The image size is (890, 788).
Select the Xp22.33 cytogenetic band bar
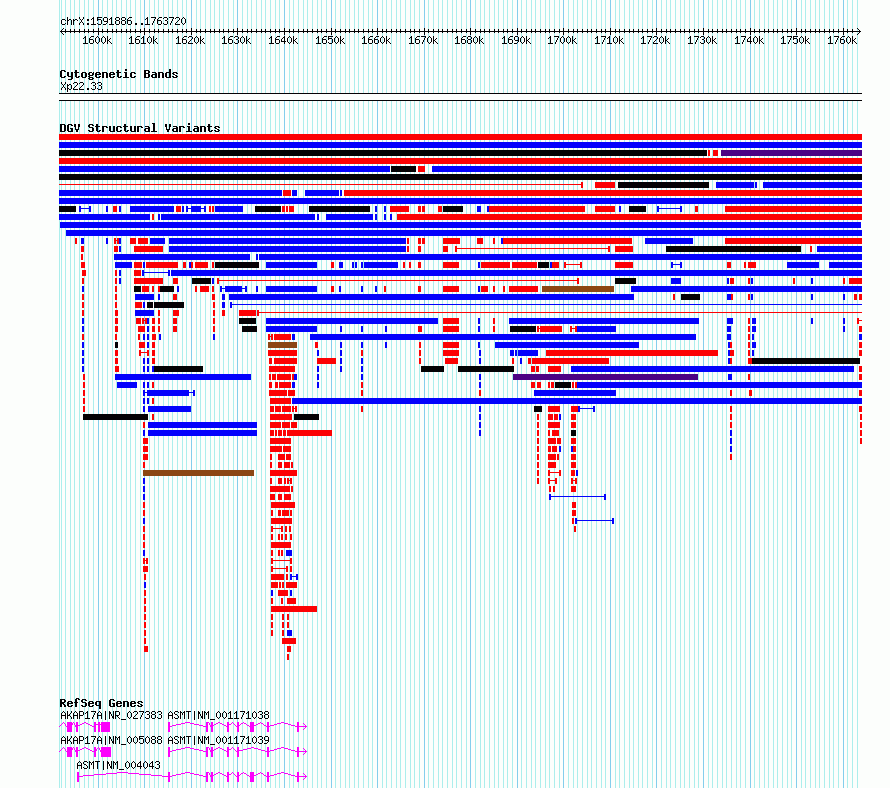pyautogui.click(x=460, y=97)
